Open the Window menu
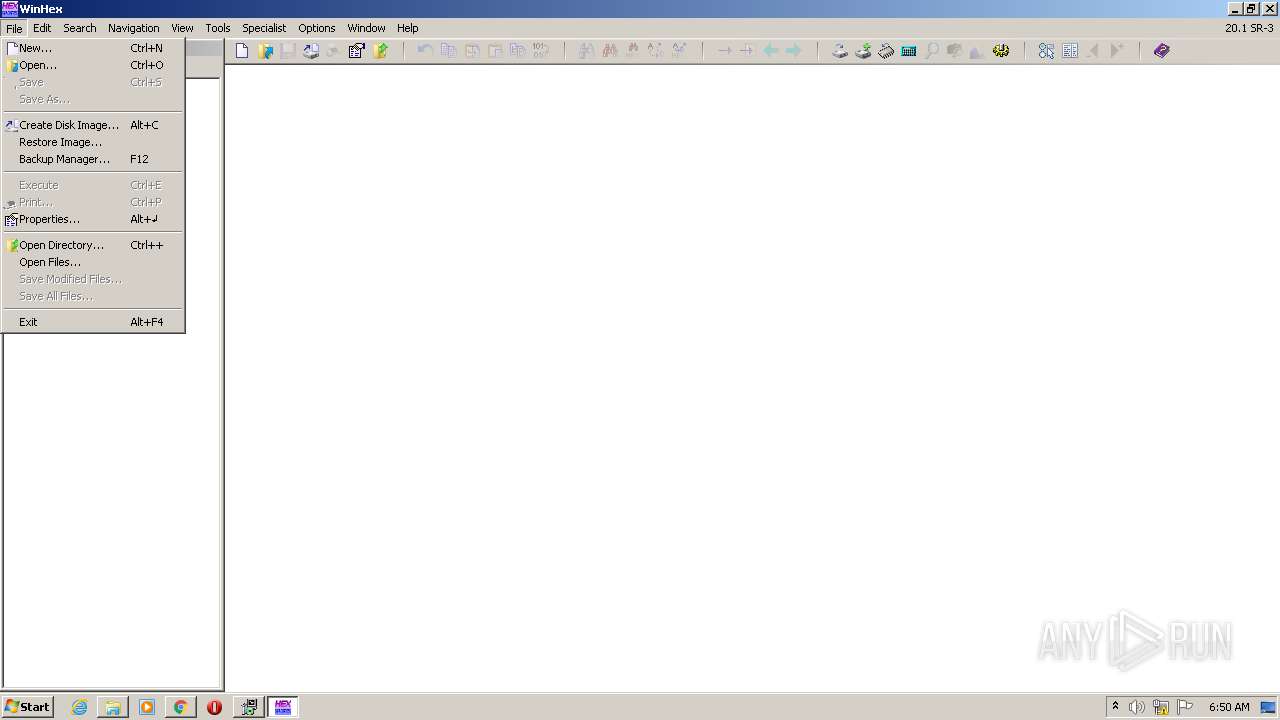This screenshot has width=1280, height=720. (366, 28)
